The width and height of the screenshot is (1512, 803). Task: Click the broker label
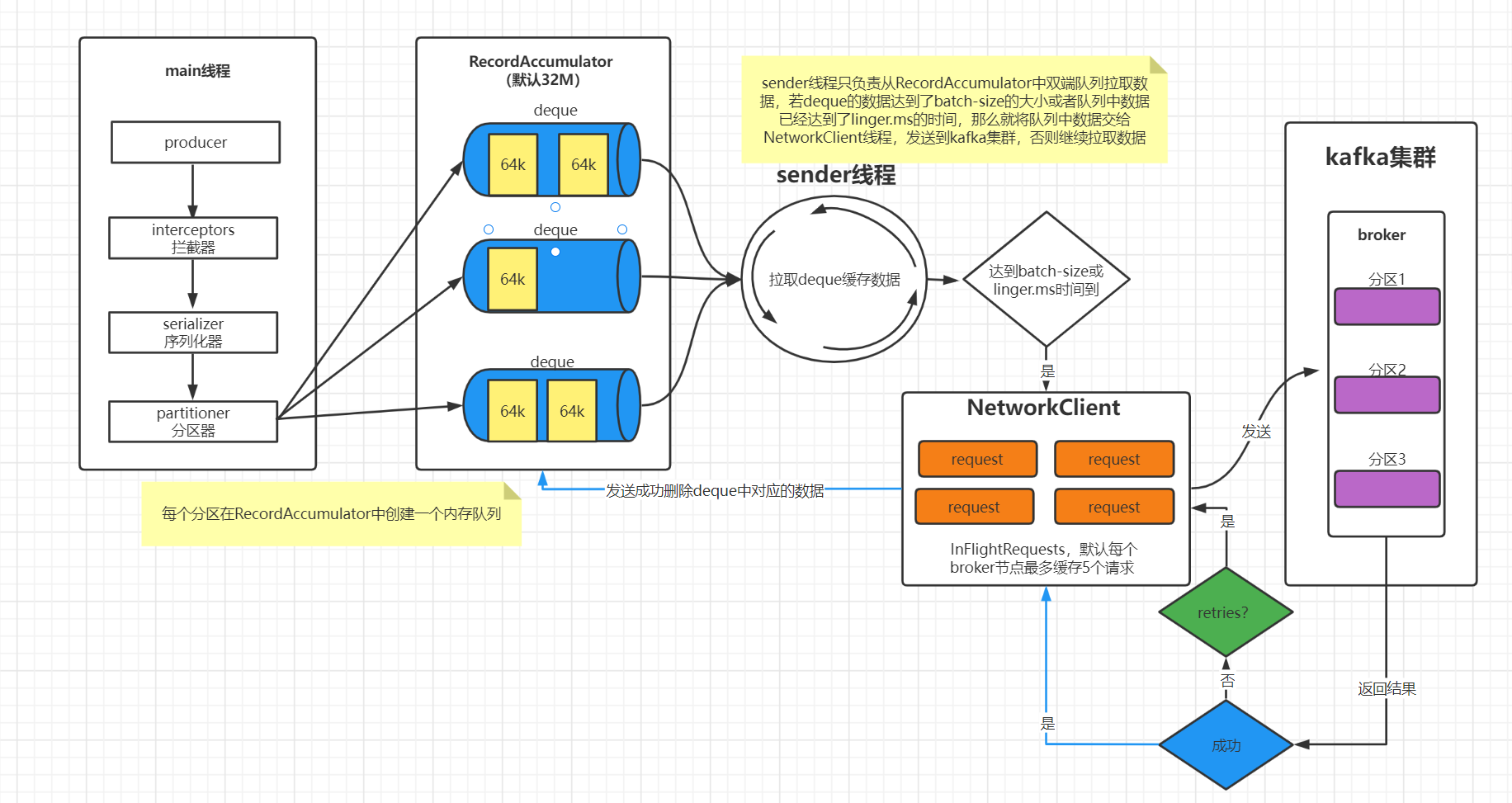pyautogui.click(x=1382, y=234)
